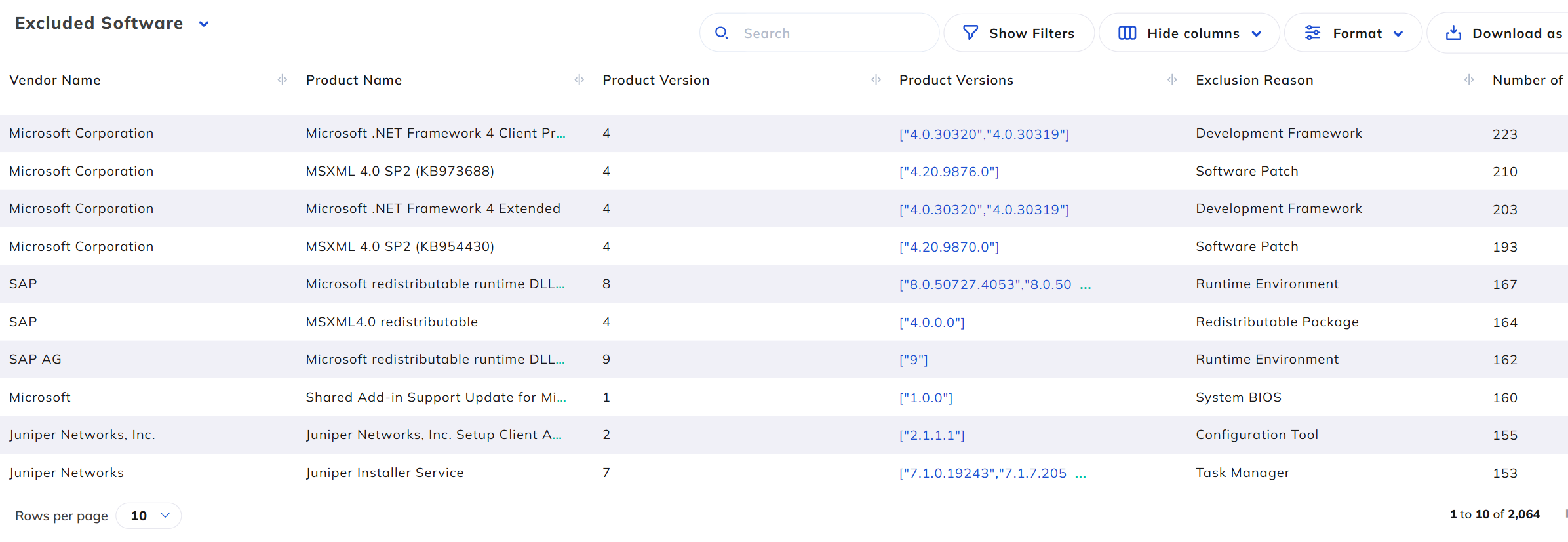Screen dimensions: 1568x542
Task: Click the funnel filter icon
Action: click(x=970, y=33)
